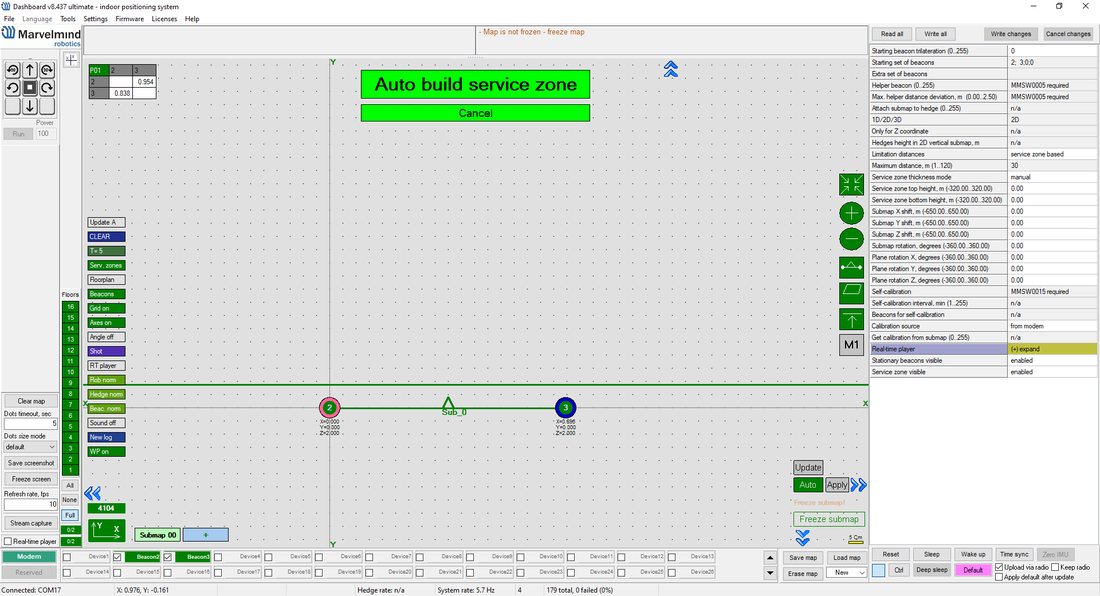Screen dimensions: 1100x596
Task: Click the green distance-measure triangle icon
Action: point(852,266)
